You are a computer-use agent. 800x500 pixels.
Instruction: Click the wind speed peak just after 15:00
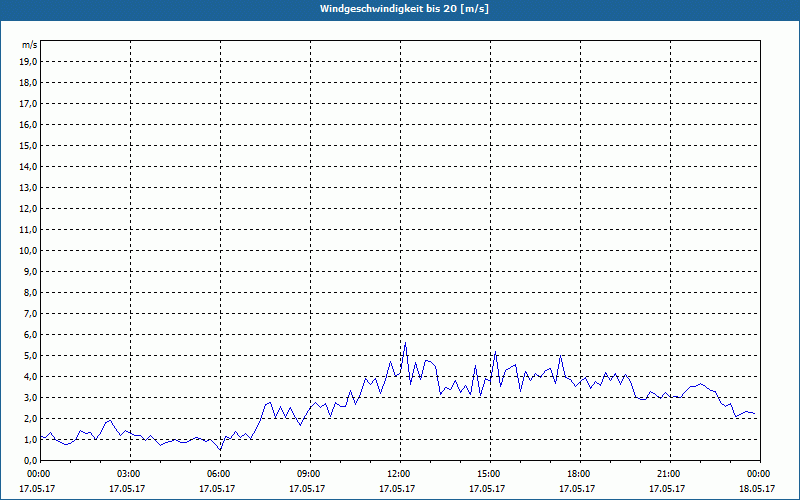coord(495,352)
